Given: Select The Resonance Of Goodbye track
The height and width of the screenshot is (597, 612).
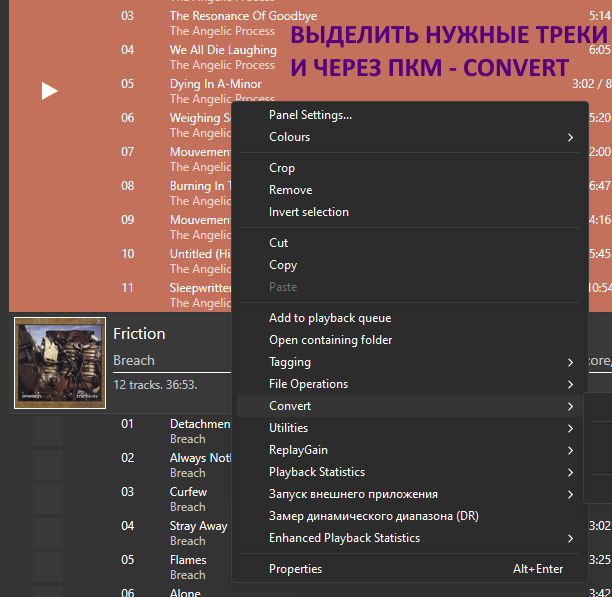Looking at the screenshot, I should 243,16.
